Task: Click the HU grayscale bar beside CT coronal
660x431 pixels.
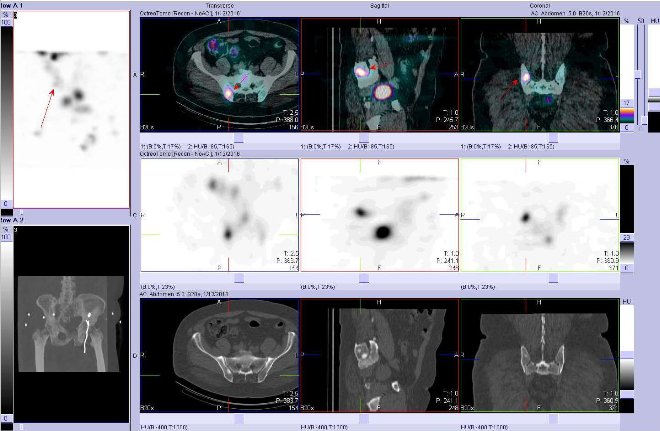Action: 626,355
